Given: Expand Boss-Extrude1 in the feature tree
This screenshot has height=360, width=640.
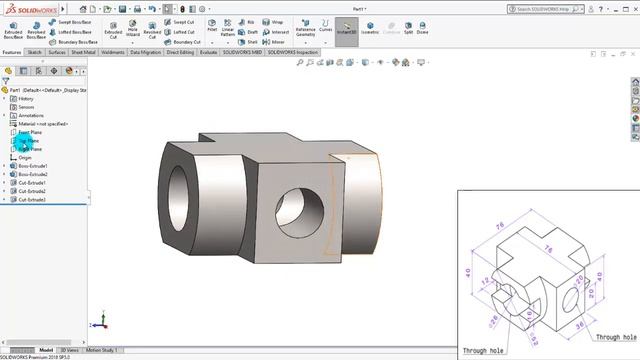Looking at the screenshot, I should (4, 166).
